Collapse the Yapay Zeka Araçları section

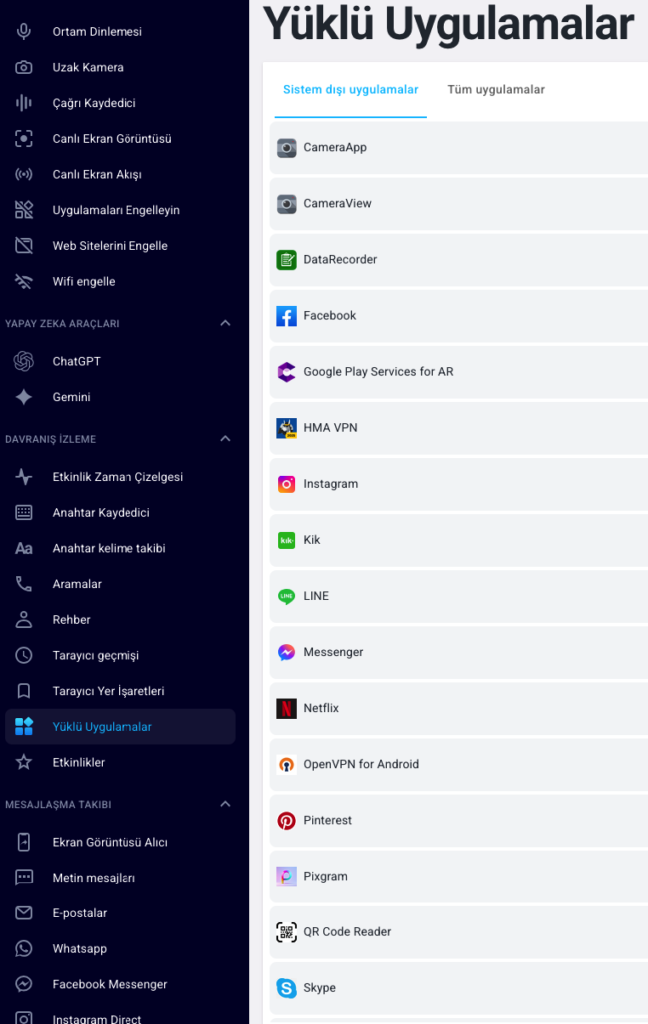click(x=225, y=323)
